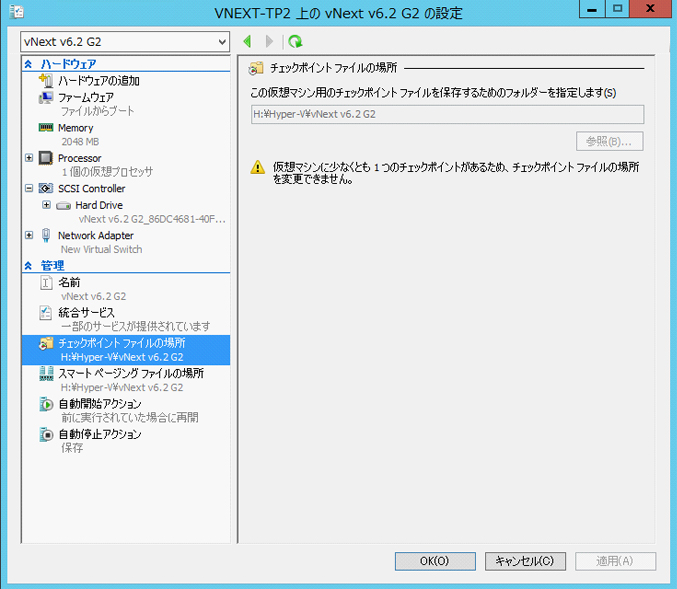677x589 pixels.
Task: Click the Hard Drive icon
Action: (63, 206)
